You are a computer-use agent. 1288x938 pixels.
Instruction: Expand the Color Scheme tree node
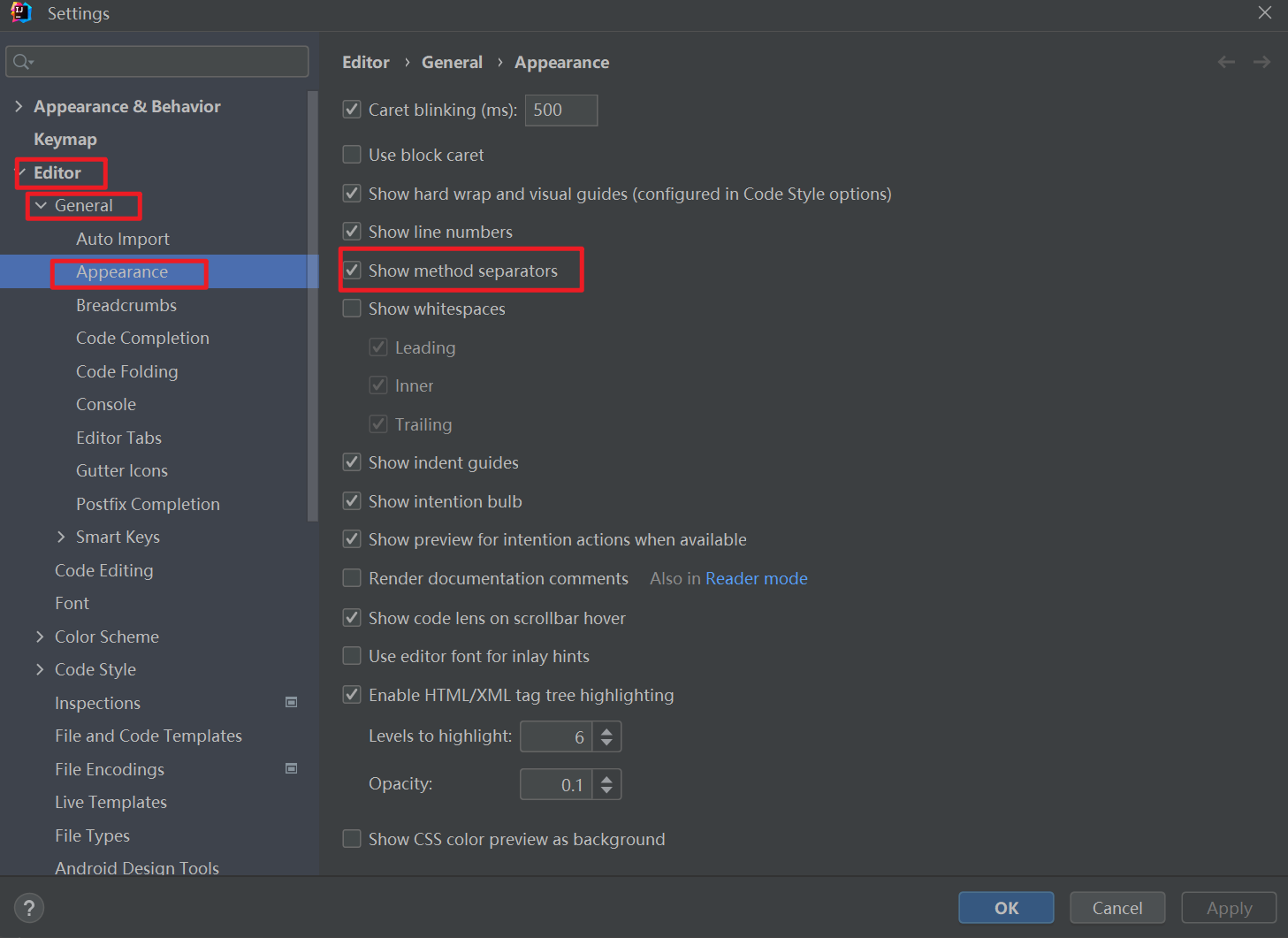point(40,637)
